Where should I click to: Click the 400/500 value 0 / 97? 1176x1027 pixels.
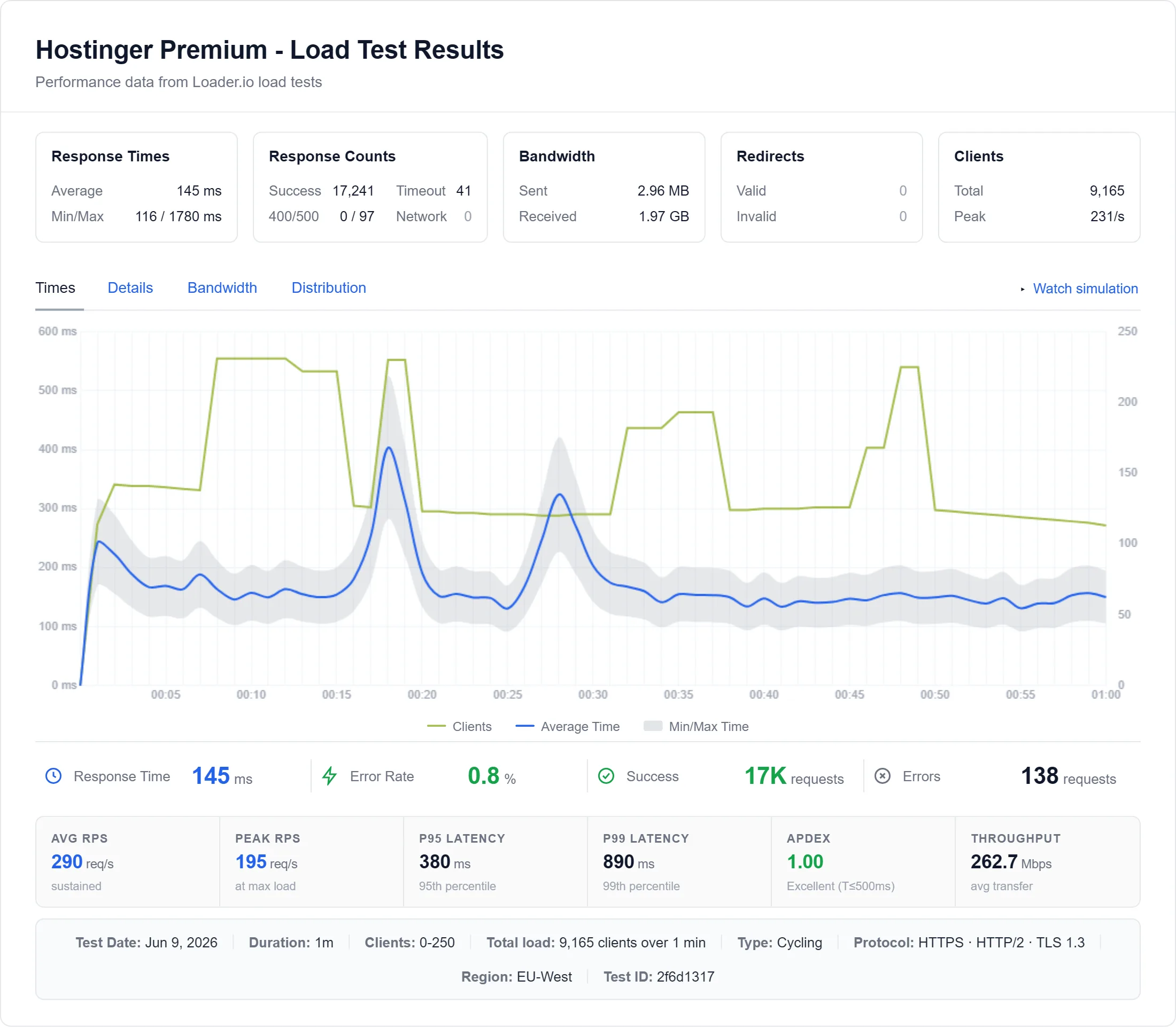[357, 216]
